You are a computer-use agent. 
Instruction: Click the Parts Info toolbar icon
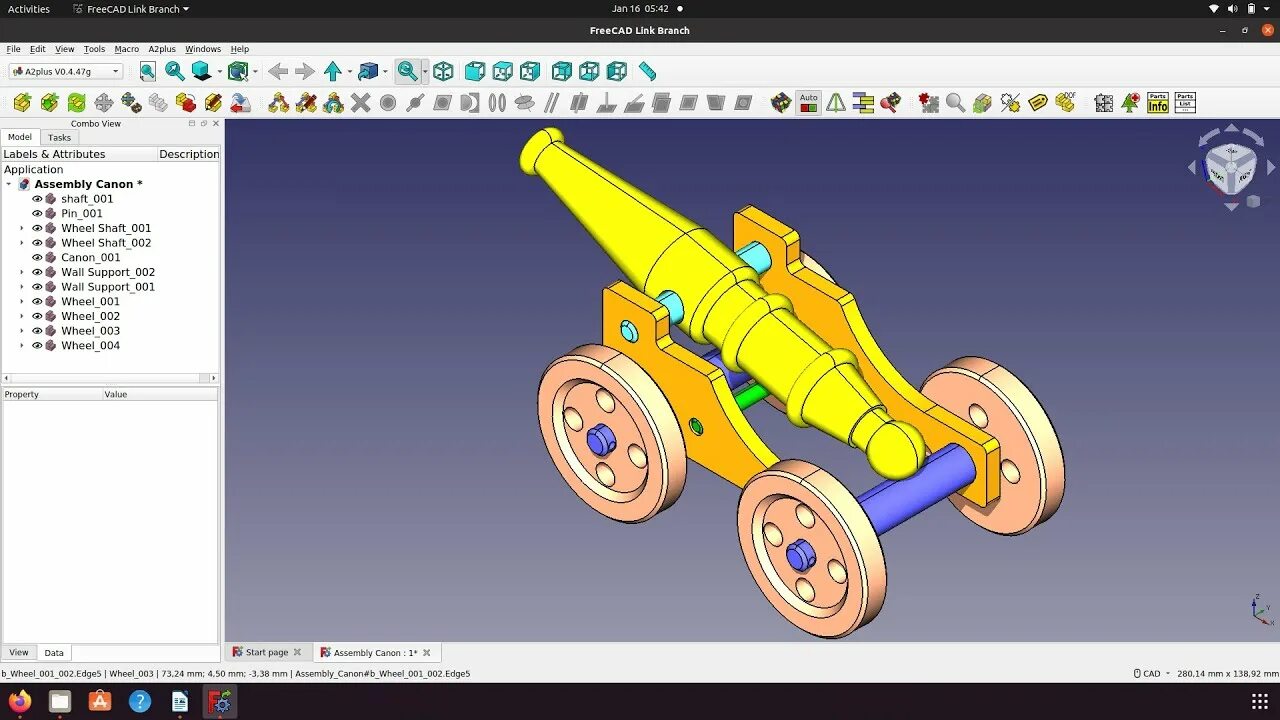coord(1157,102)
